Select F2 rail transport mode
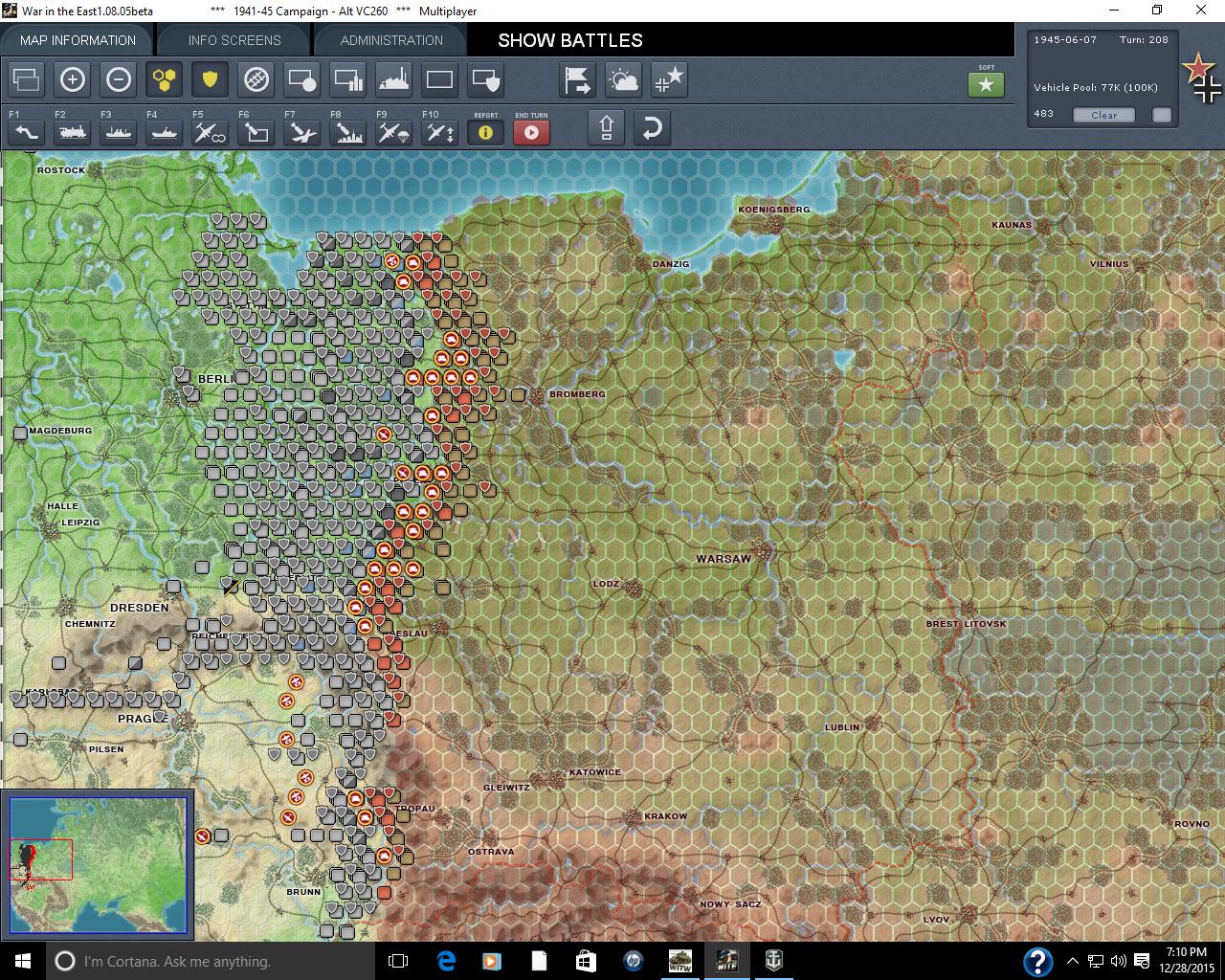The image size is (1225, 980). [73, 132]
